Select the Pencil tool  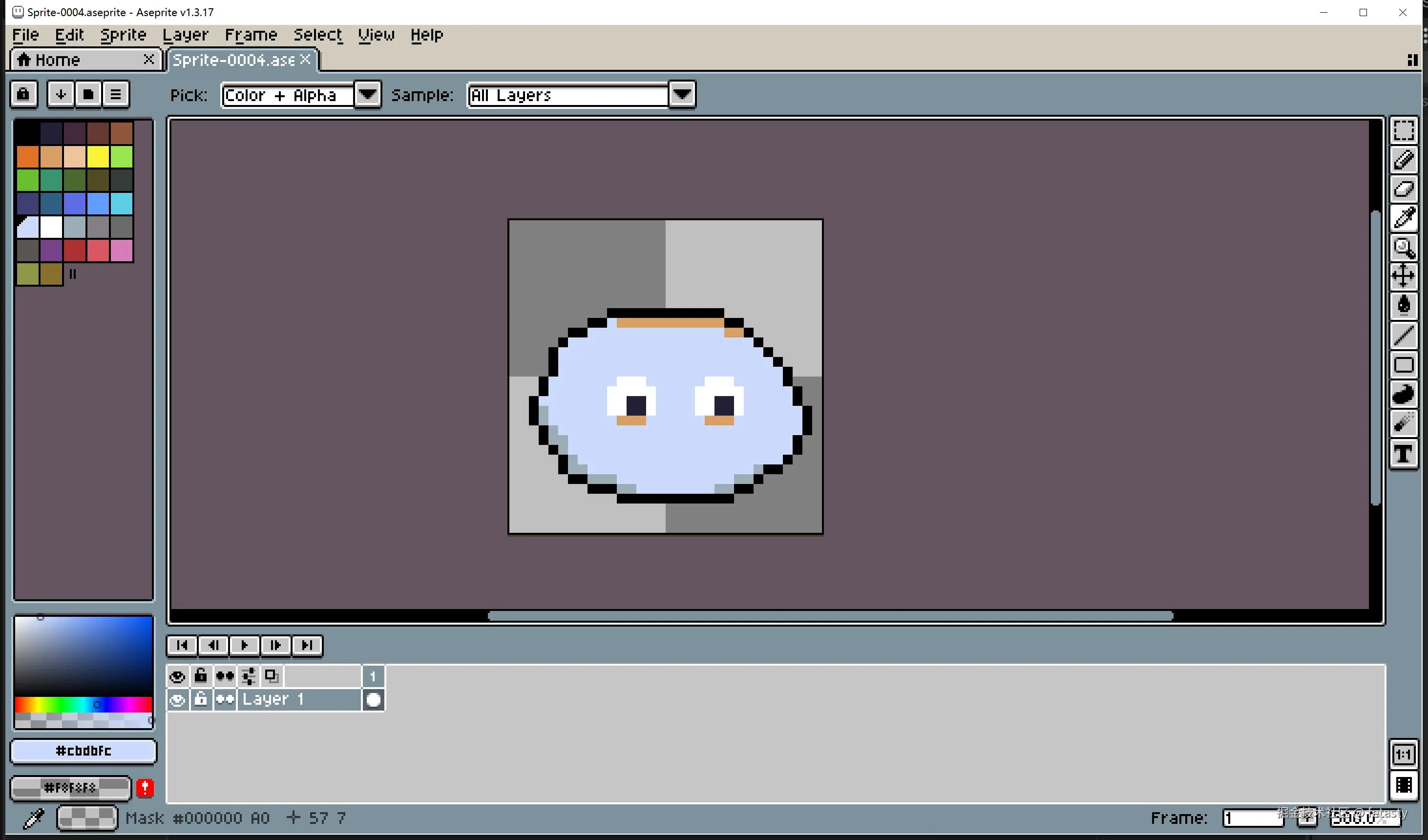(1403, 160)
